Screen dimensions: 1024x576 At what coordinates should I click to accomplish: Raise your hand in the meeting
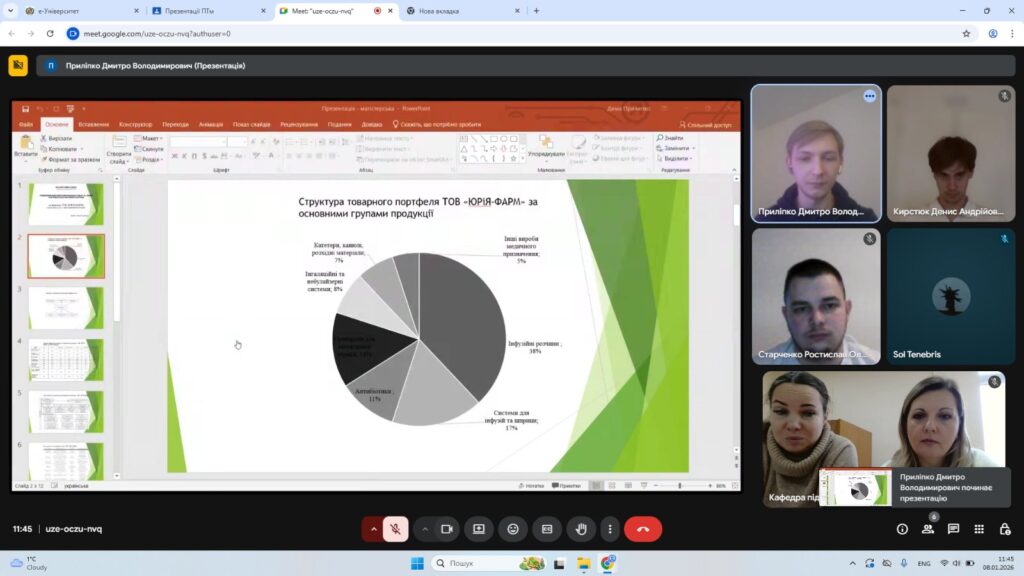tap(581, 529)
